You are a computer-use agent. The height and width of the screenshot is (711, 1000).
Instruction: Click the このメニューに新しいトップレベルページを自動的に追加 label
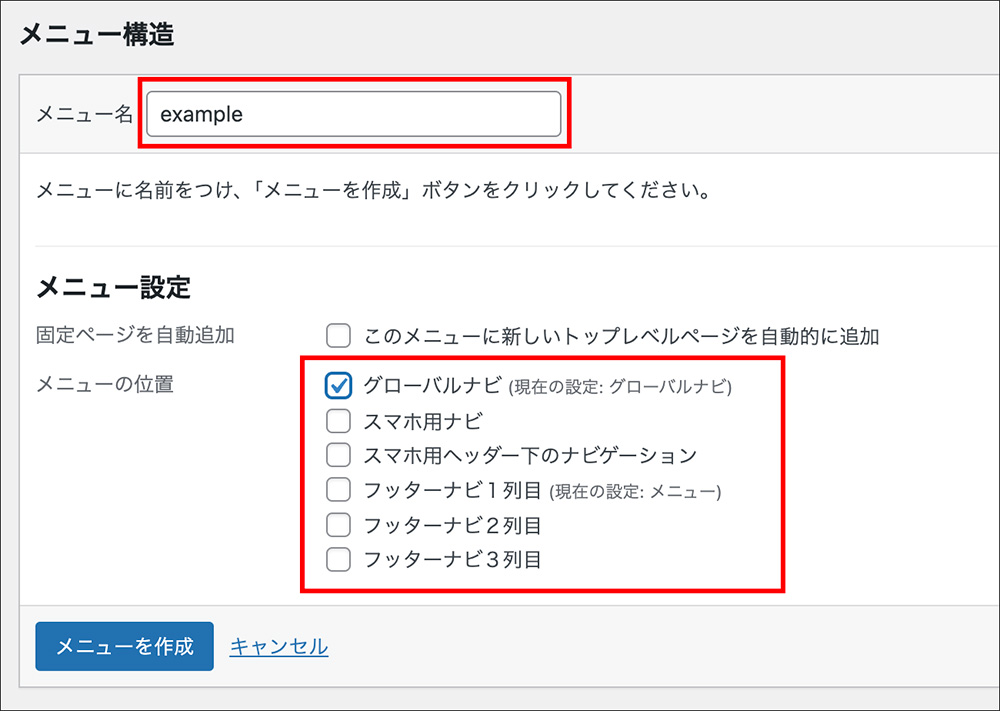(621, 336)
